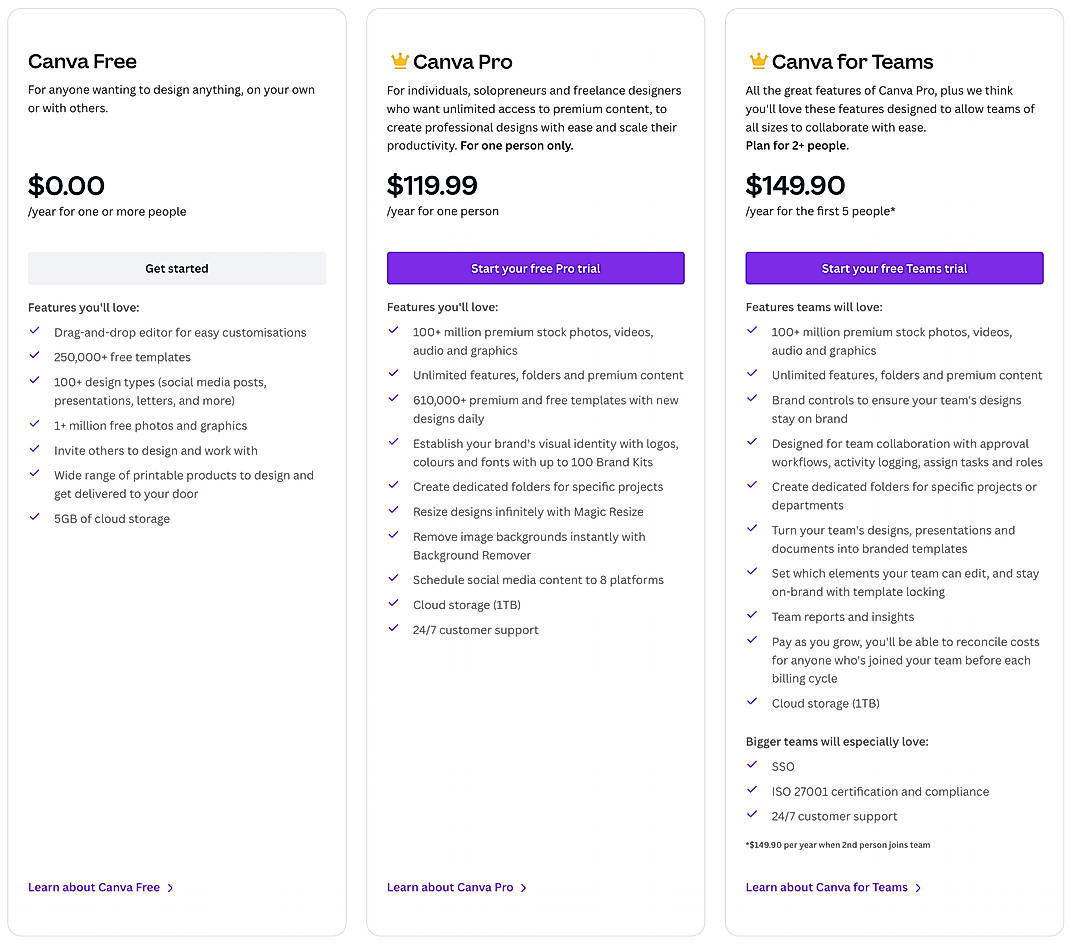Start your free Pro trial
The width and height of the screenshot is (1070, 944).
tap(535, 268)
